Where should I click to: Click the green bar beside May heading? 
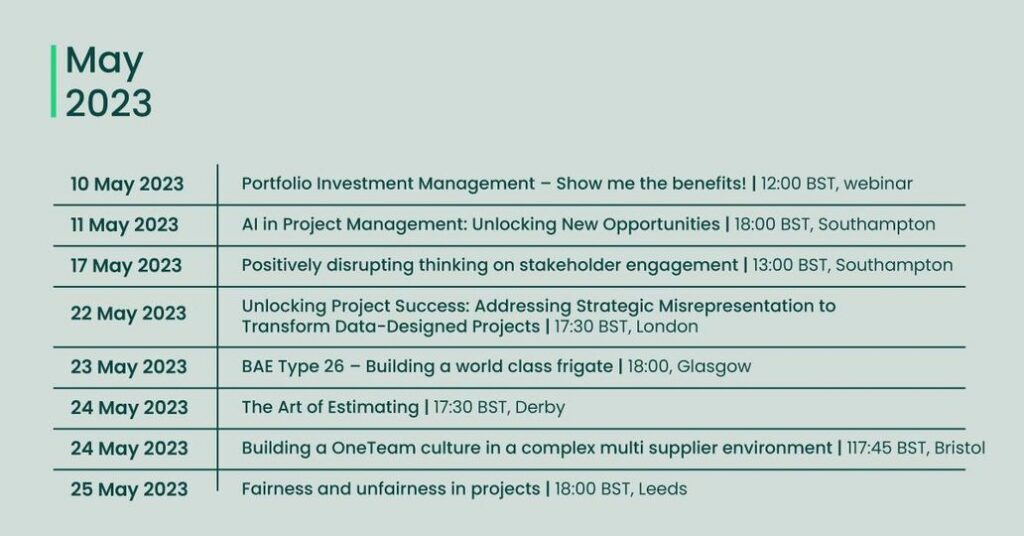tap(54, 82)
